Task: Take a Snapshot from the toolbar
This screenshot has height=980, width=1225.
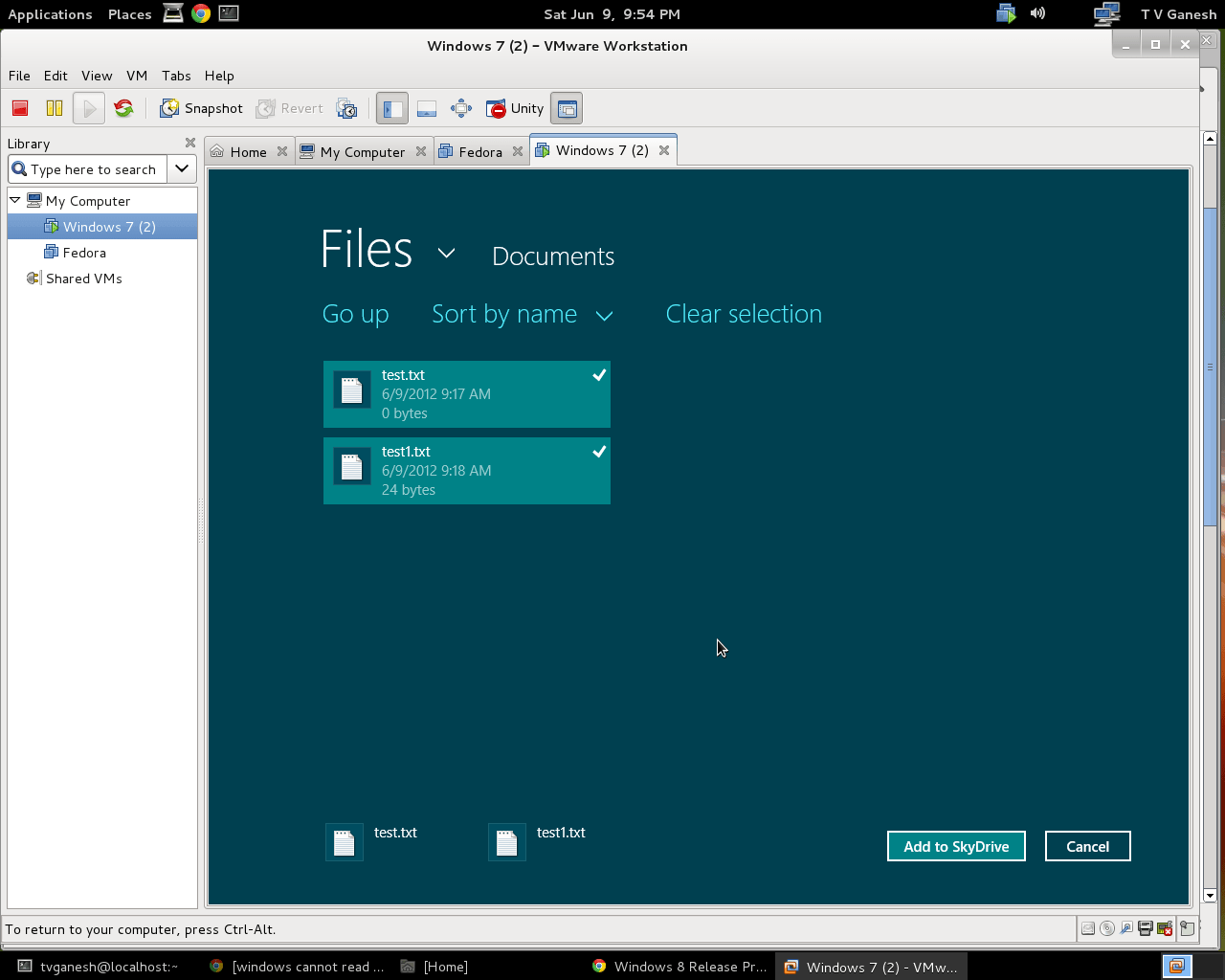Action: pos(201,108)
